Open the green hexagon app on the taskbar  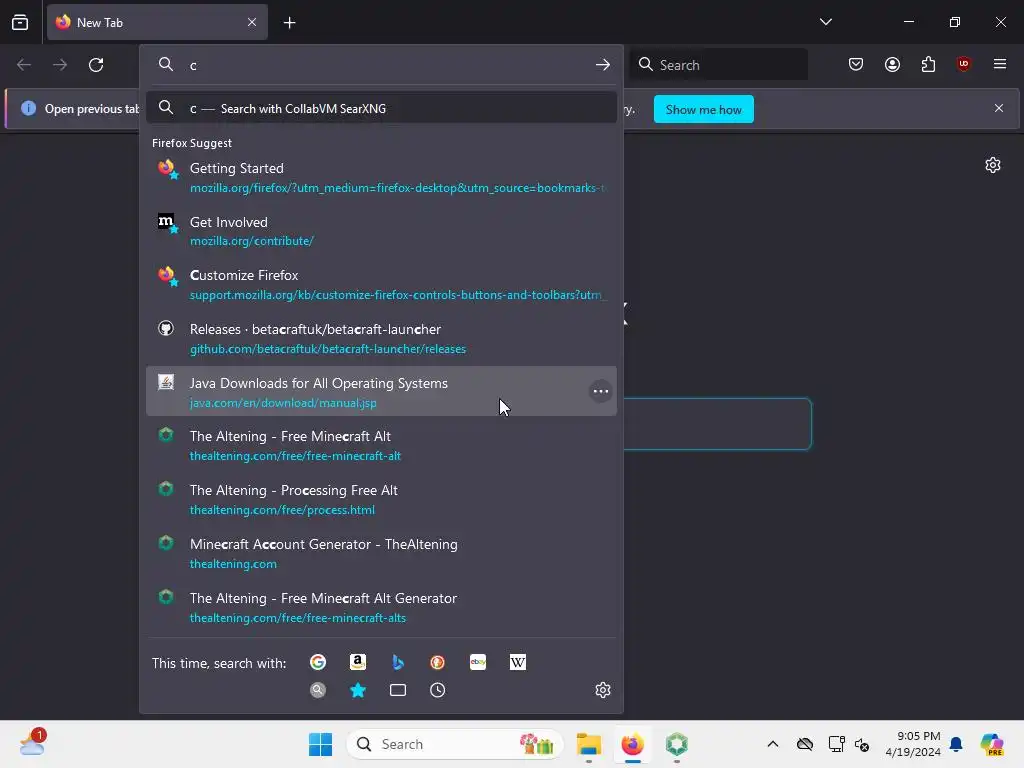point(677,744)
